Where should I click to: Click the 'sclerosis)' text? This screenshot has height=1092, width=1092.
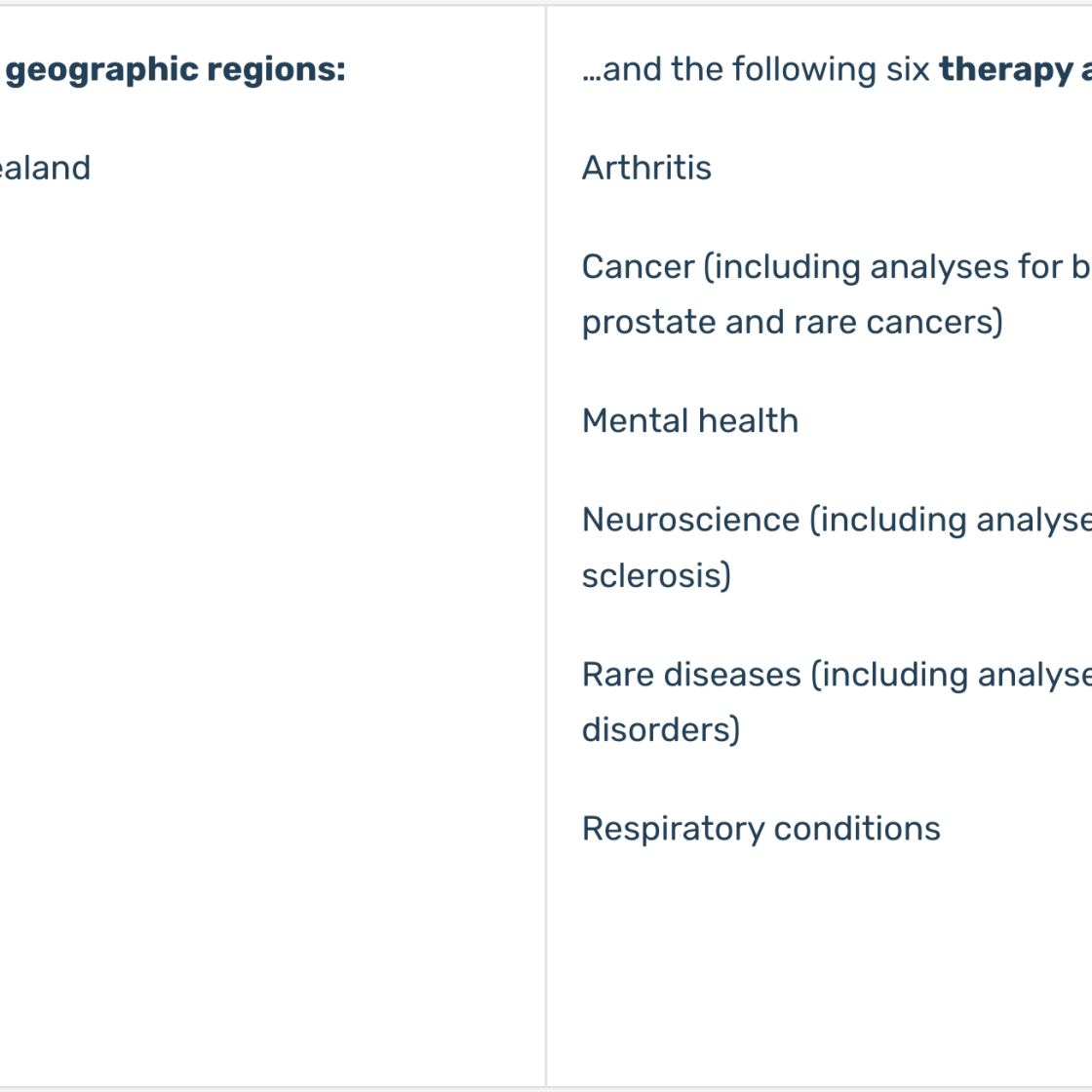tap(657, 575)
